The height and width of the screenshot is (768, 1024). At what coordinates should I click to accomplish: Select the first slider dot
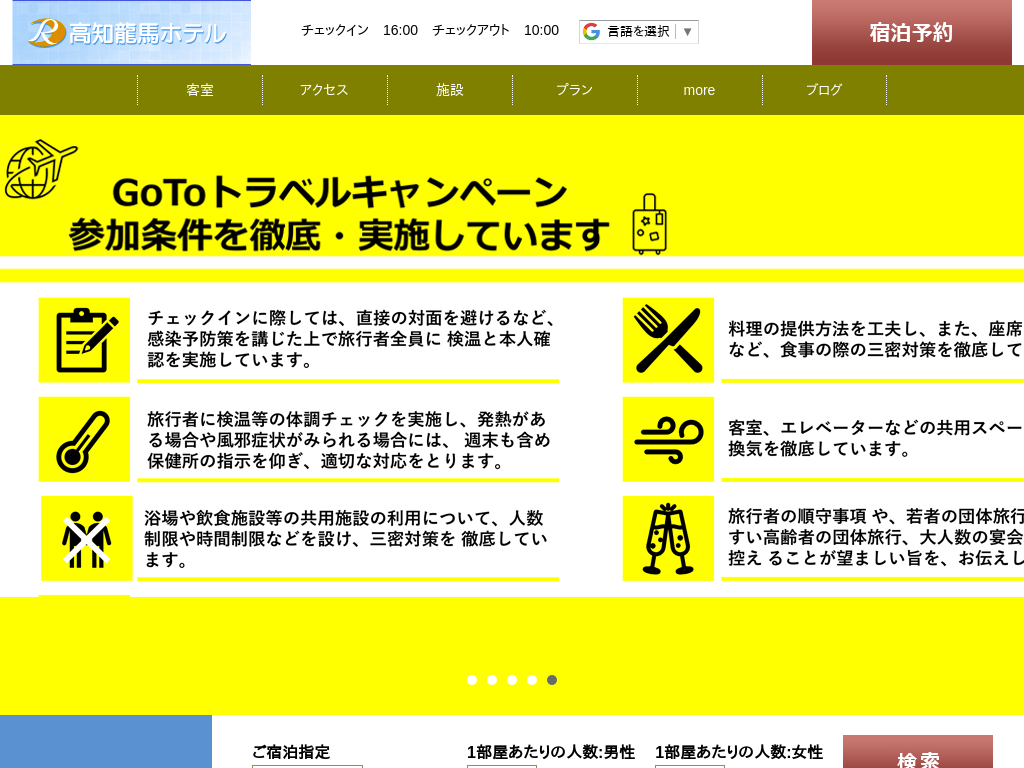(472, 680)
